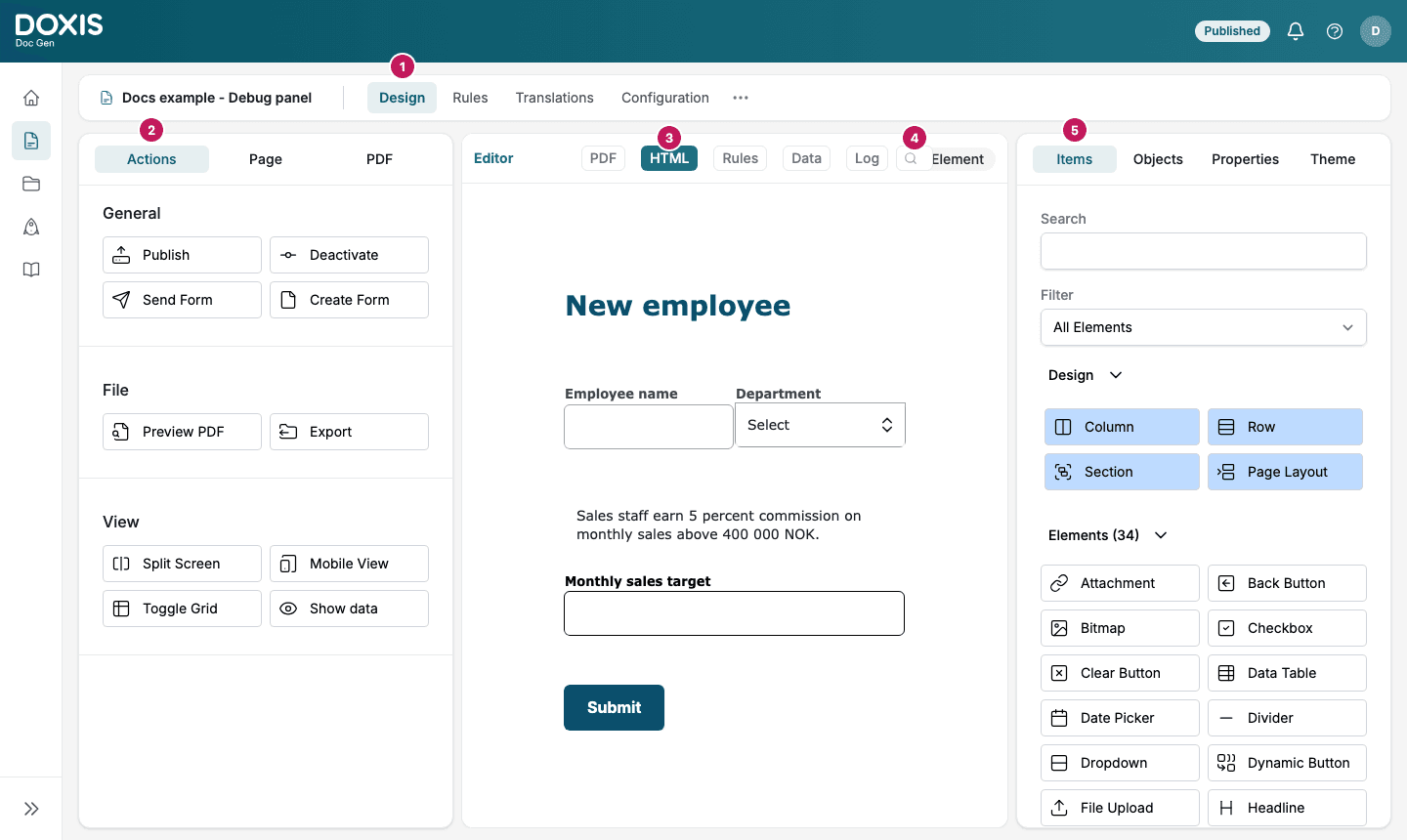Toggle Mobile View

pyautogui.click(x=349, y=564)
